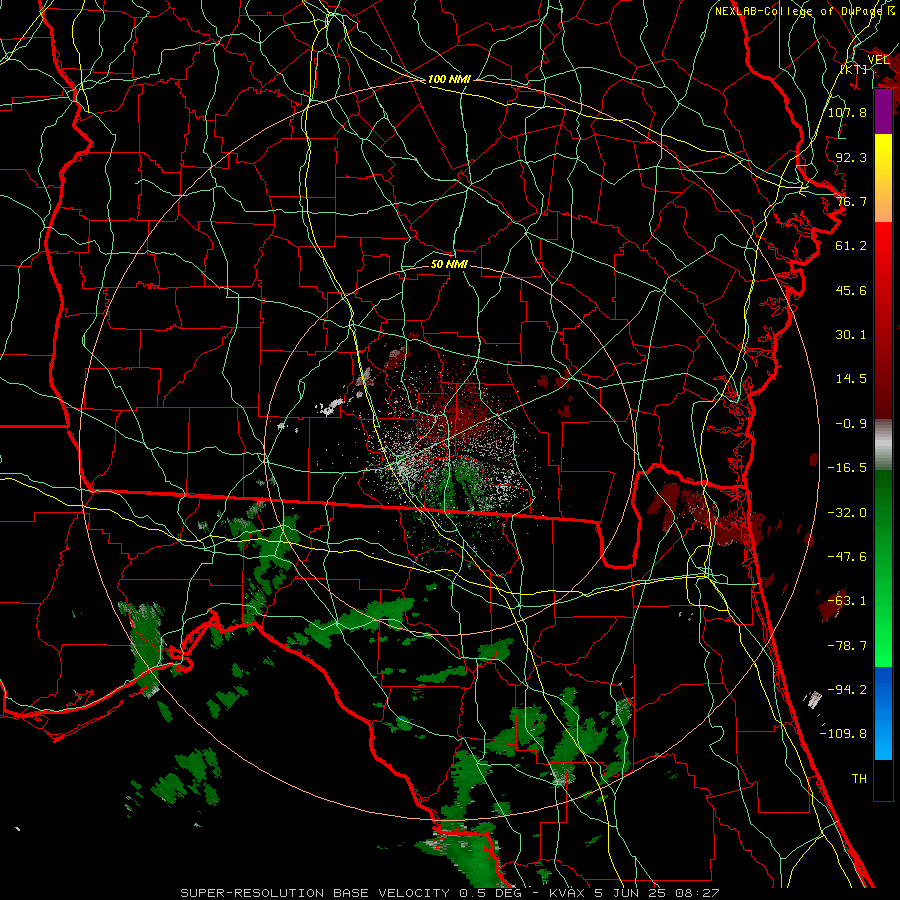Viewport: 900px width, 900px height.
Task: Select the -16.5 value on velocity scale
Action: tap(847, 468)
